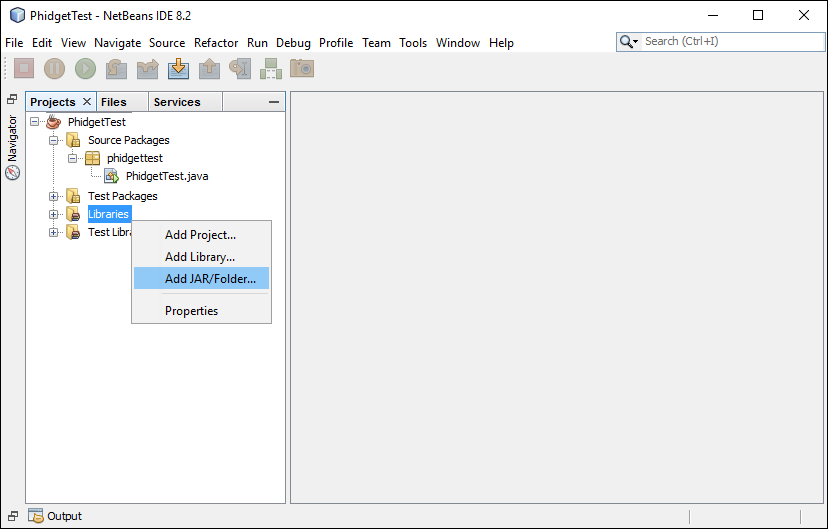Image resolution: width=828 pixels, height=529 pixels.
Task: Choose Add Project... from context menu
Action: tap(201, 235)
